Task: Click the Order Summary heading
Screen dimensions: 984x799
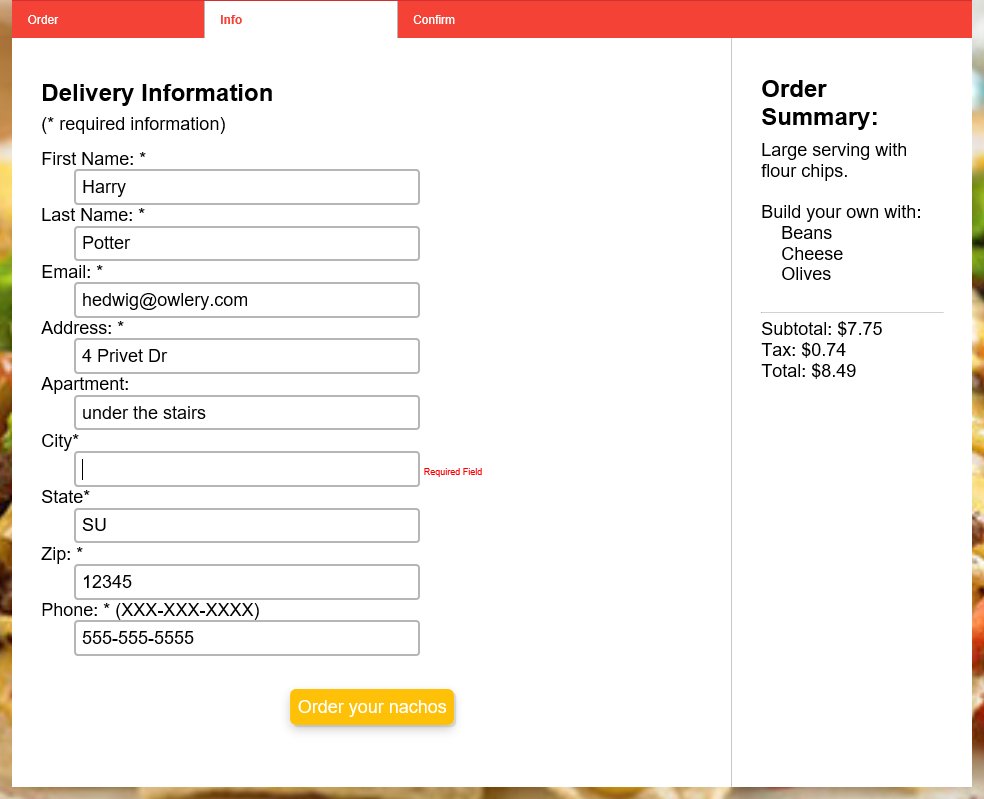Action: (819, 103)
